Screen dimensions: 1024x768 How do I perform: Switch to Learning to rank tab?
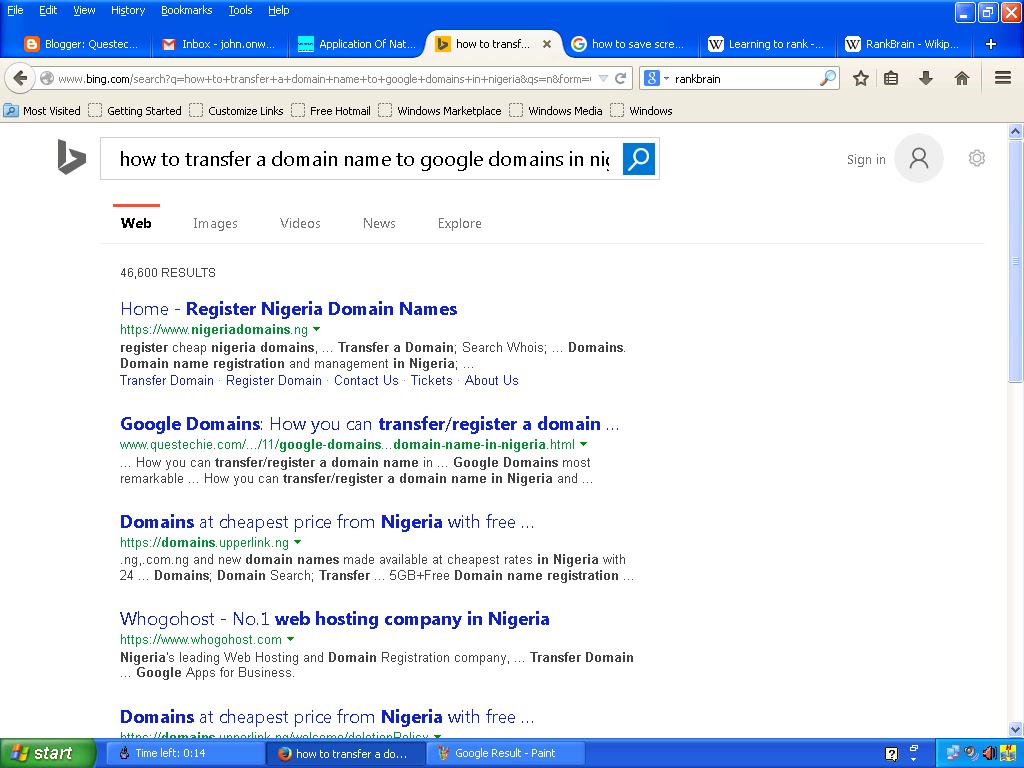coord(767,44)
